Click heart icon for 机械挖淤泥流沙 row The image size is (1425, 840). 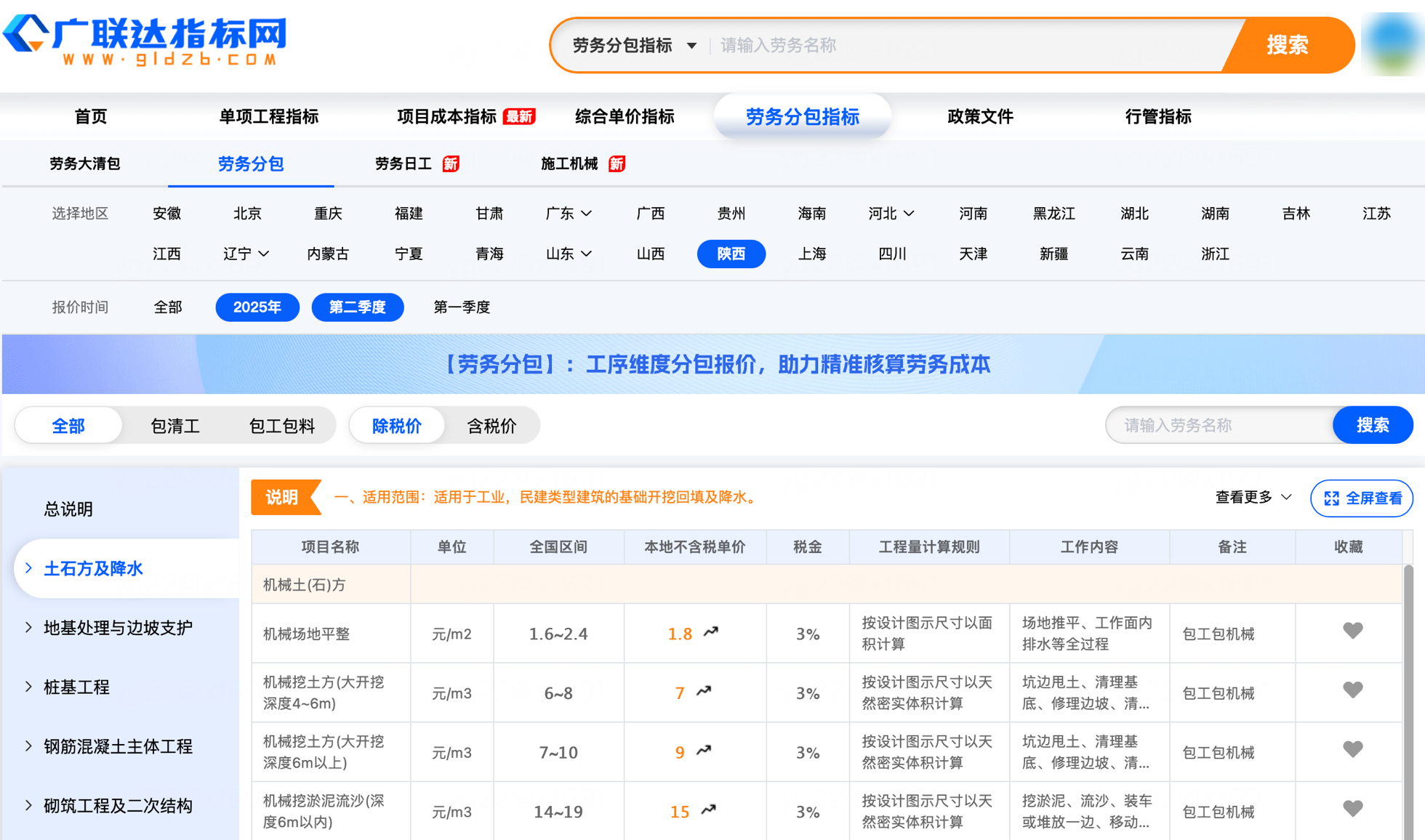(1352, 809)
